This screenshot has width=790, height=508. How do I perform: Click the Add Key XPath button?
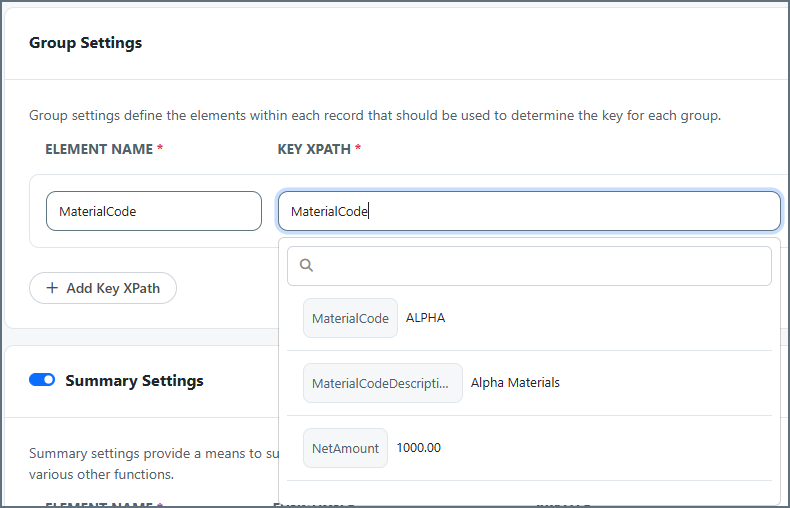point(103,288)
